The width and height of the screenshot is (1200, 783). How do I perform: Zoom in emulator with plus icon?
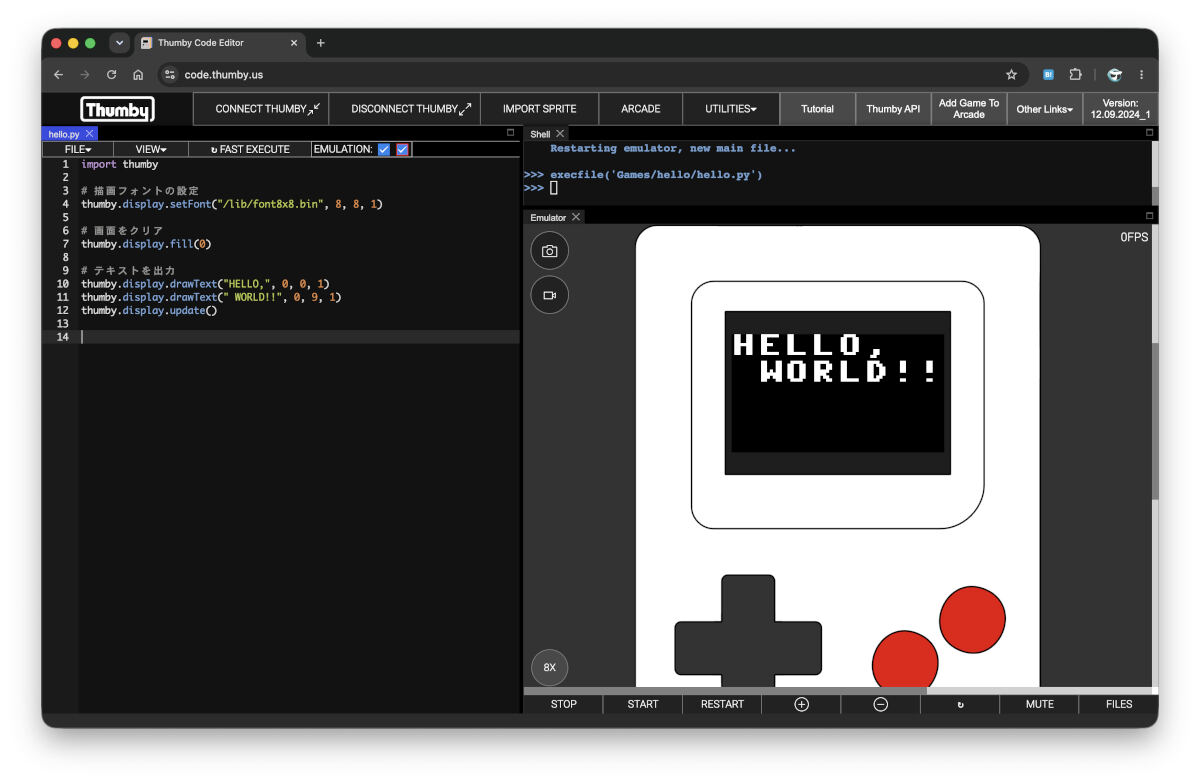[801, 704]
